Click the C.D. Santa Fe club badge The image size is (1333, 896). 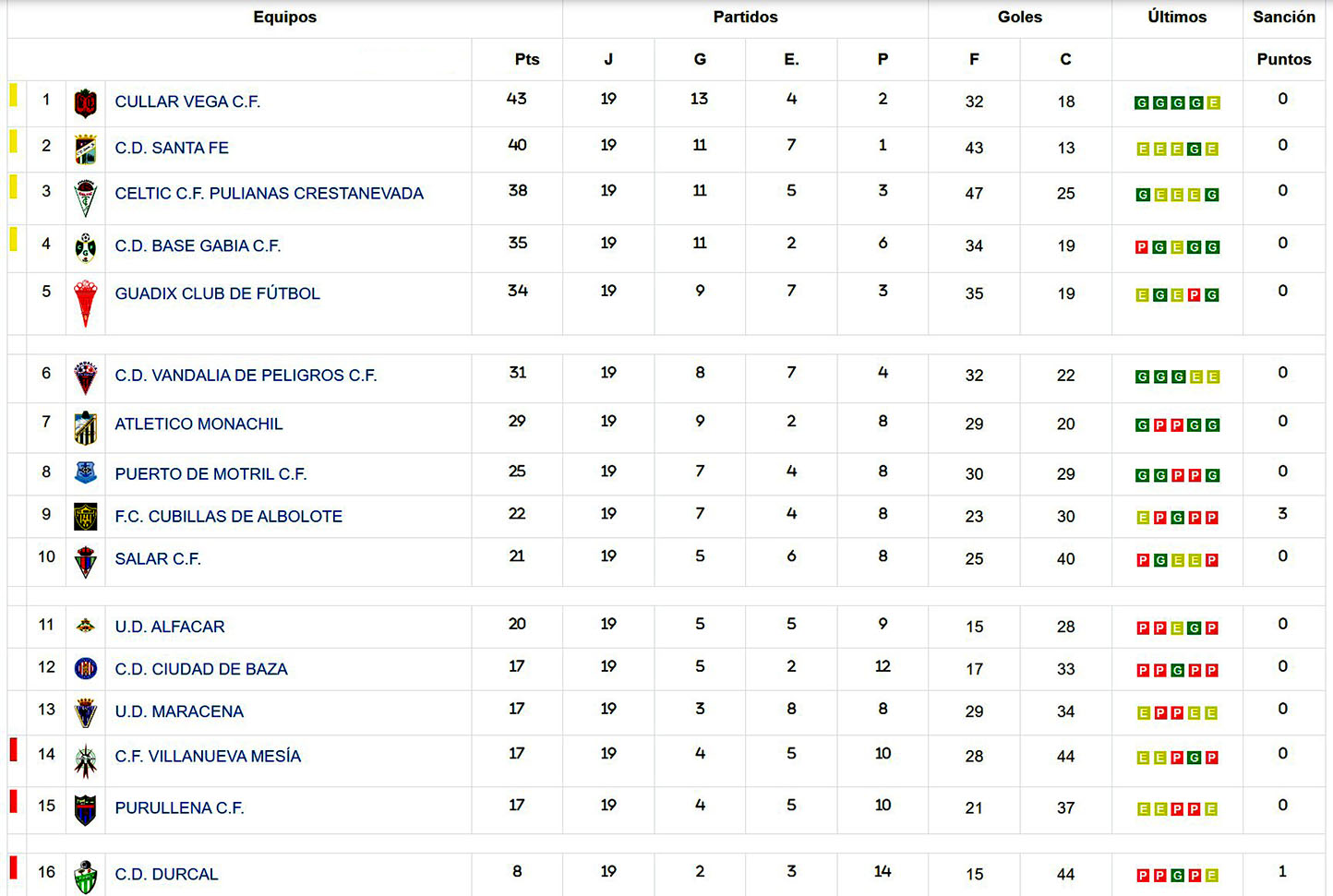coord(86,149)
